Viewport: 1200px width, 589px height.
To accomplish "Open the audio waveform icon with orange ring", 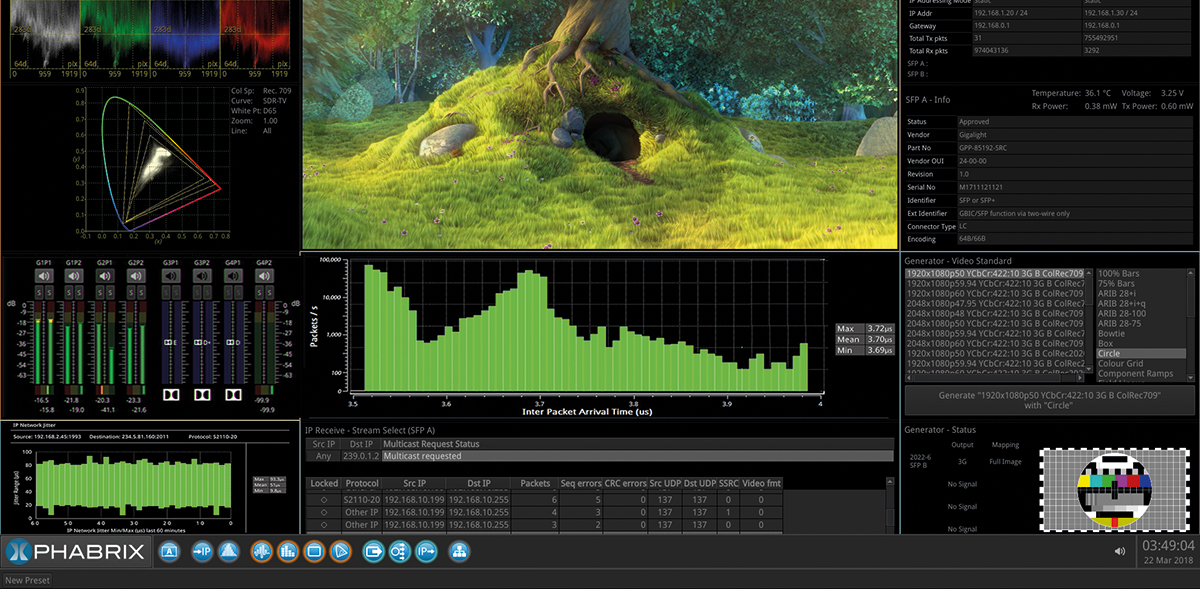I will pos(263,551).
